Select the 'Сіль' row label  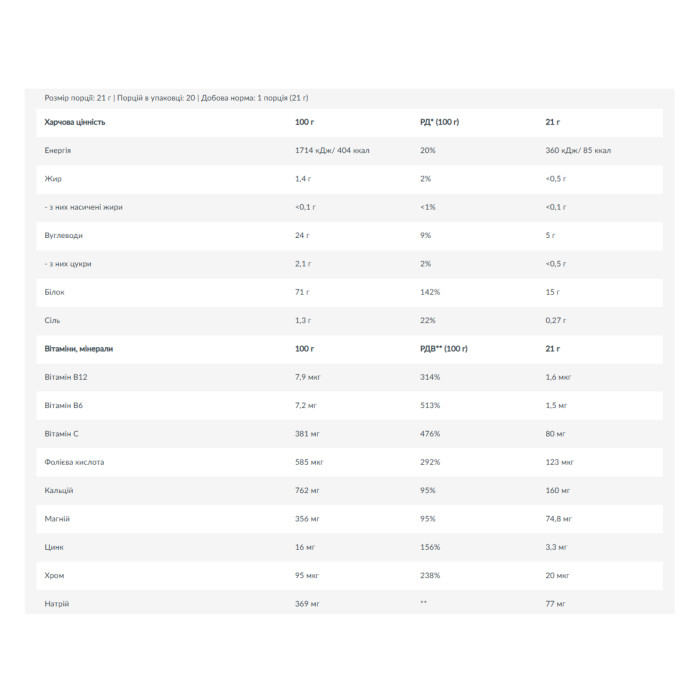[x=52, y=321]
